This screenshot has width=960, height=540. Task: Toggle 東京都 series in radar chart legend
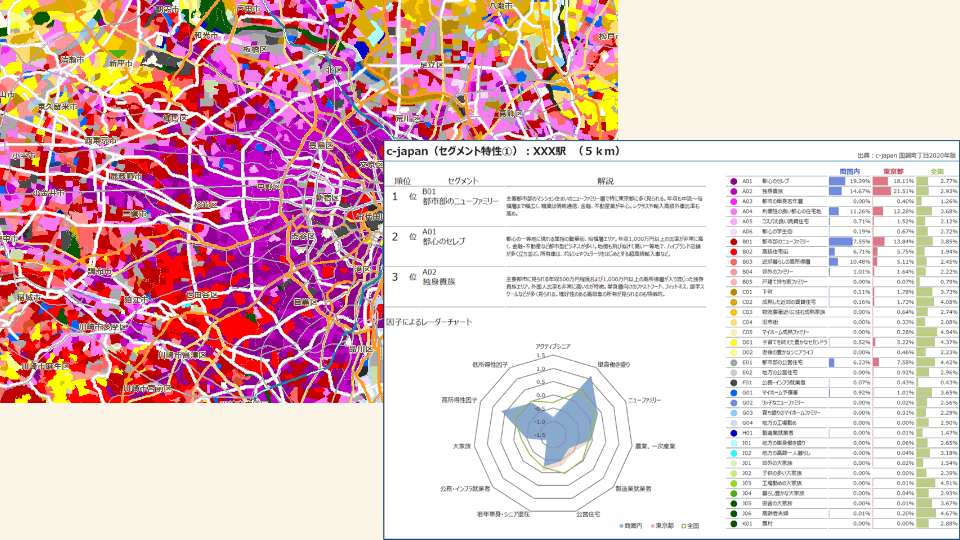coord(664,524)
